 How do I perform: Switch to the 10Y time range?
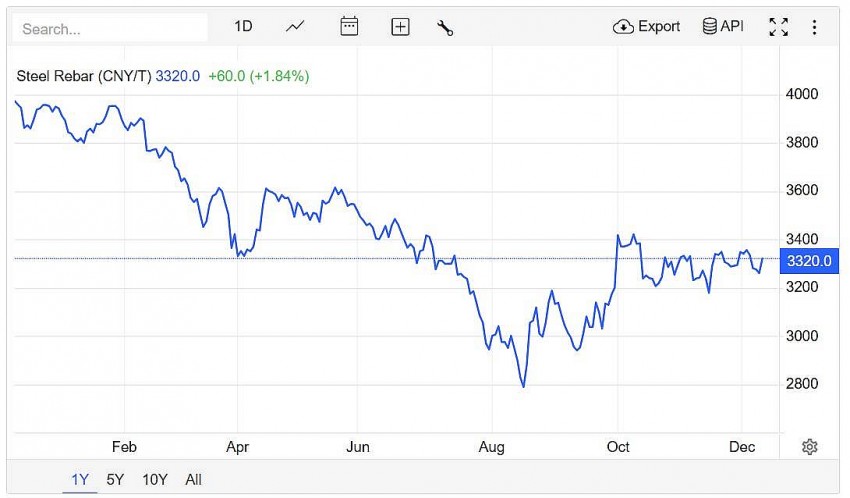[x=155, y=480]
